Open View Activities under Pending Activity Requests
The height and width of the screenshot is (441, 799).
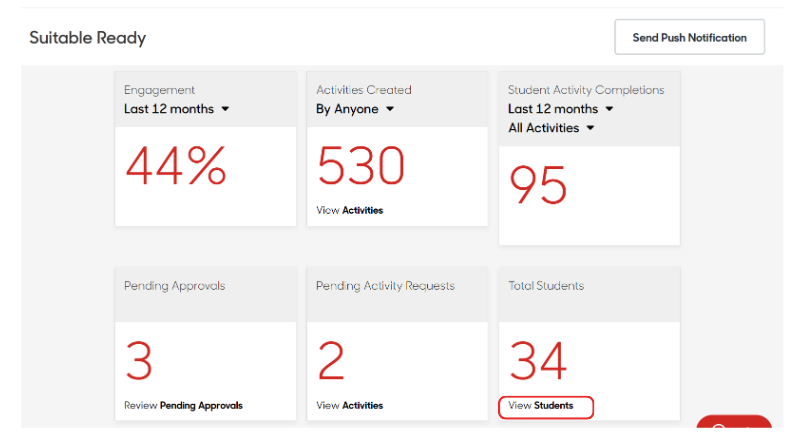tap(349, 405)
